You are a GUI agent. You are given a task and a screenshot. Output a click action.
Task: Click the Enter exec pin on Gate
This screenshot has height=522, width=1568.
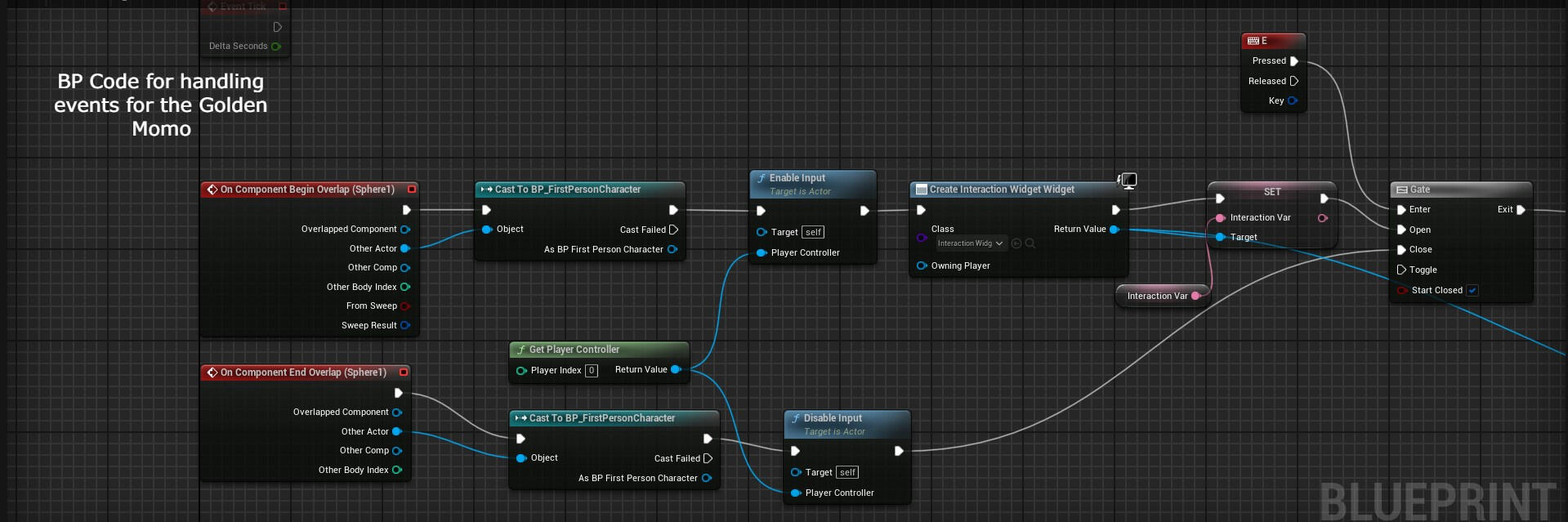(x=1401, y=210)
